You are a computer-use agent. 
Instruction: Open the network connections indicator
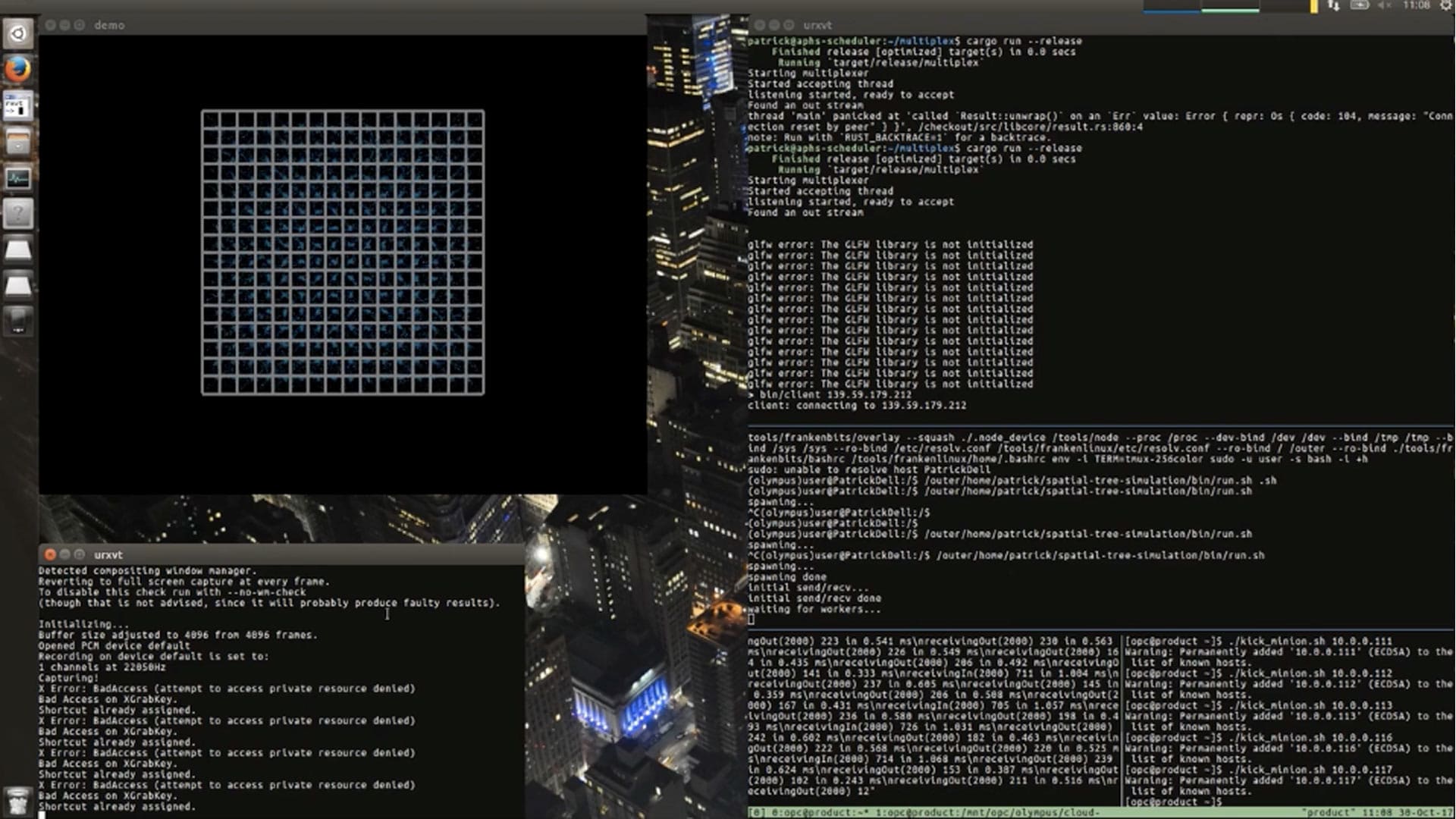pyautogui.click(x=1333, y=5)
